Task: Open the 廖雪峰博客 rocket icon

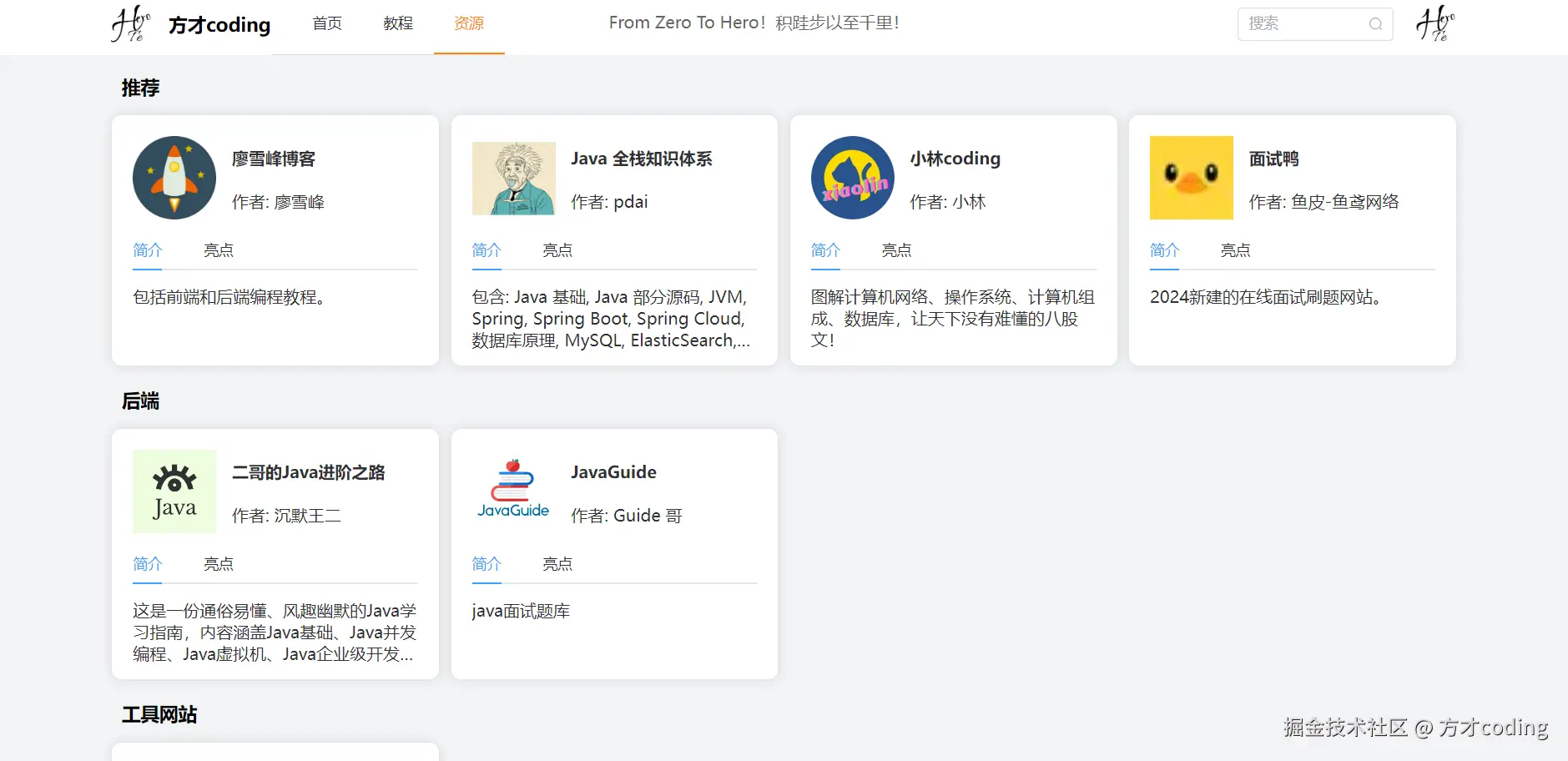Action: click(x=174, y=178)
